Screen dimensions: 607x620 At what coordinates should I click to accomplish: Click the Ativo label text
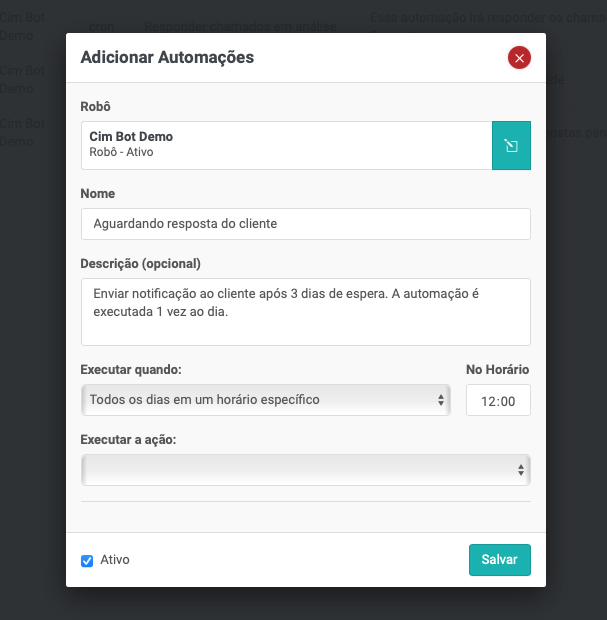click(115, 560)
